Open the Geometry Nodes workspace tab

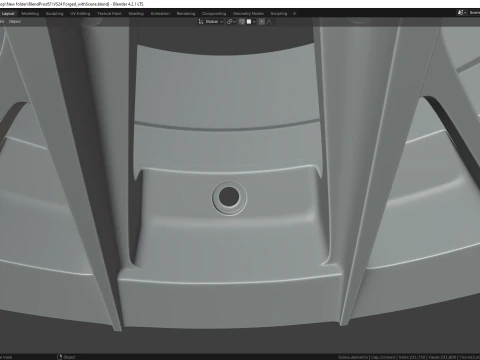click(x=248, y=14)
